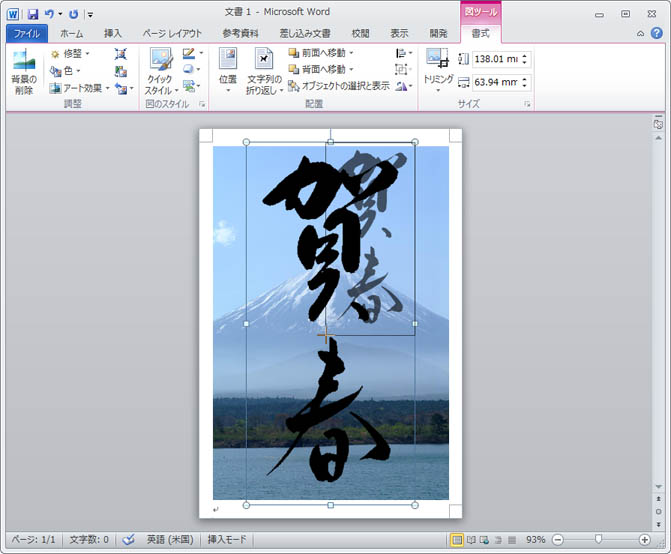This screenshot has width=671, height=554.
Task: Switch to Print Layout view button
Action: point(457,540)
